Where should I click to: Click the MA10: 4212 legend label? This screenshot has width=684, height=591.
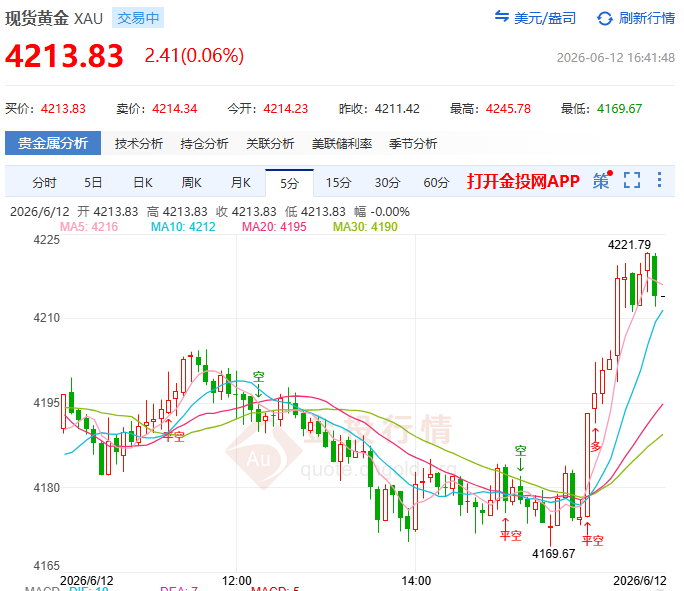coord(183,227)
